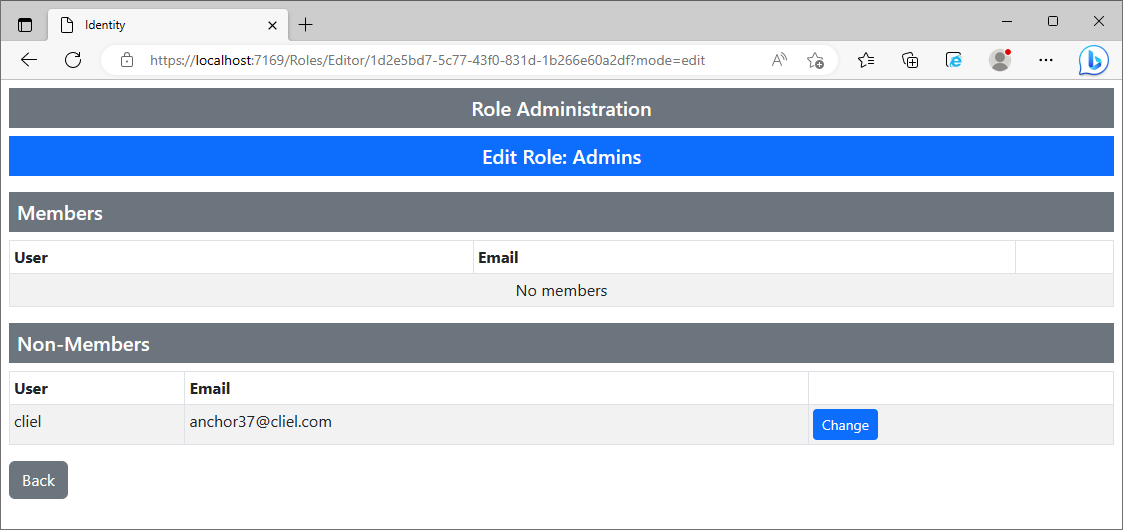Select Members table User column header
1123x530 pixels.
click(241, 258)
